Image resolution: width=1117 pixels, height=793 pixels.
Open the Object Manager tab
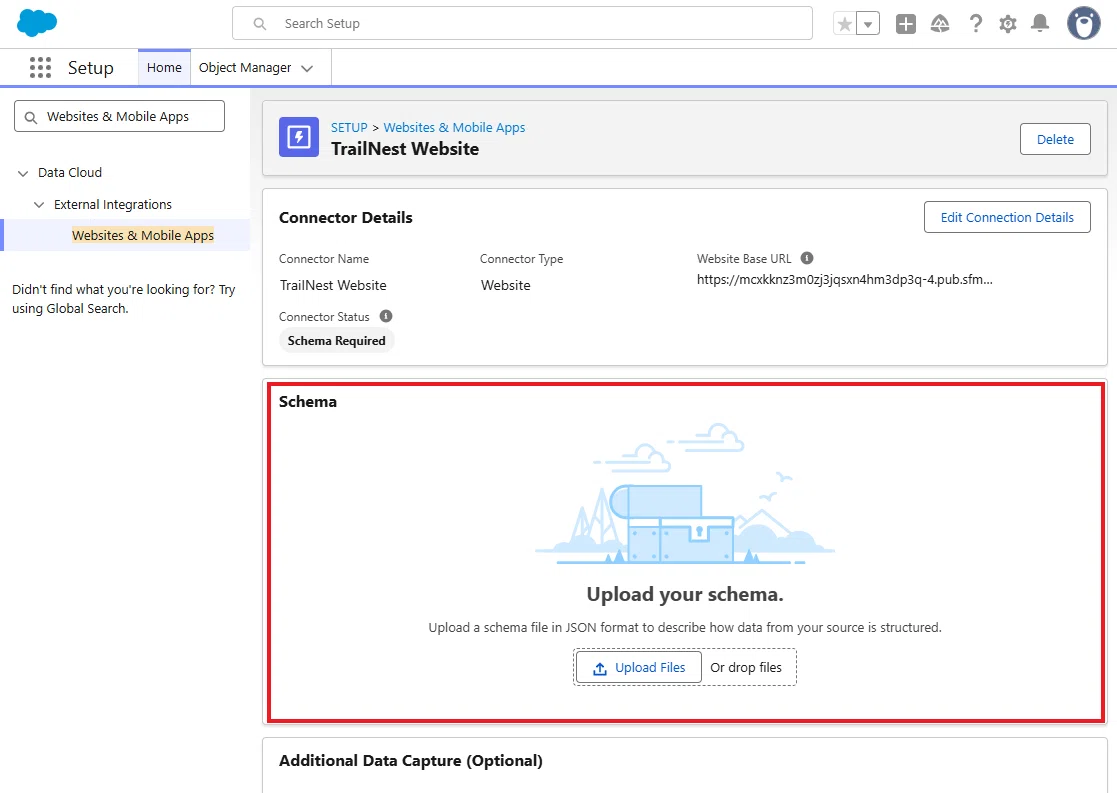pos(245,68)
